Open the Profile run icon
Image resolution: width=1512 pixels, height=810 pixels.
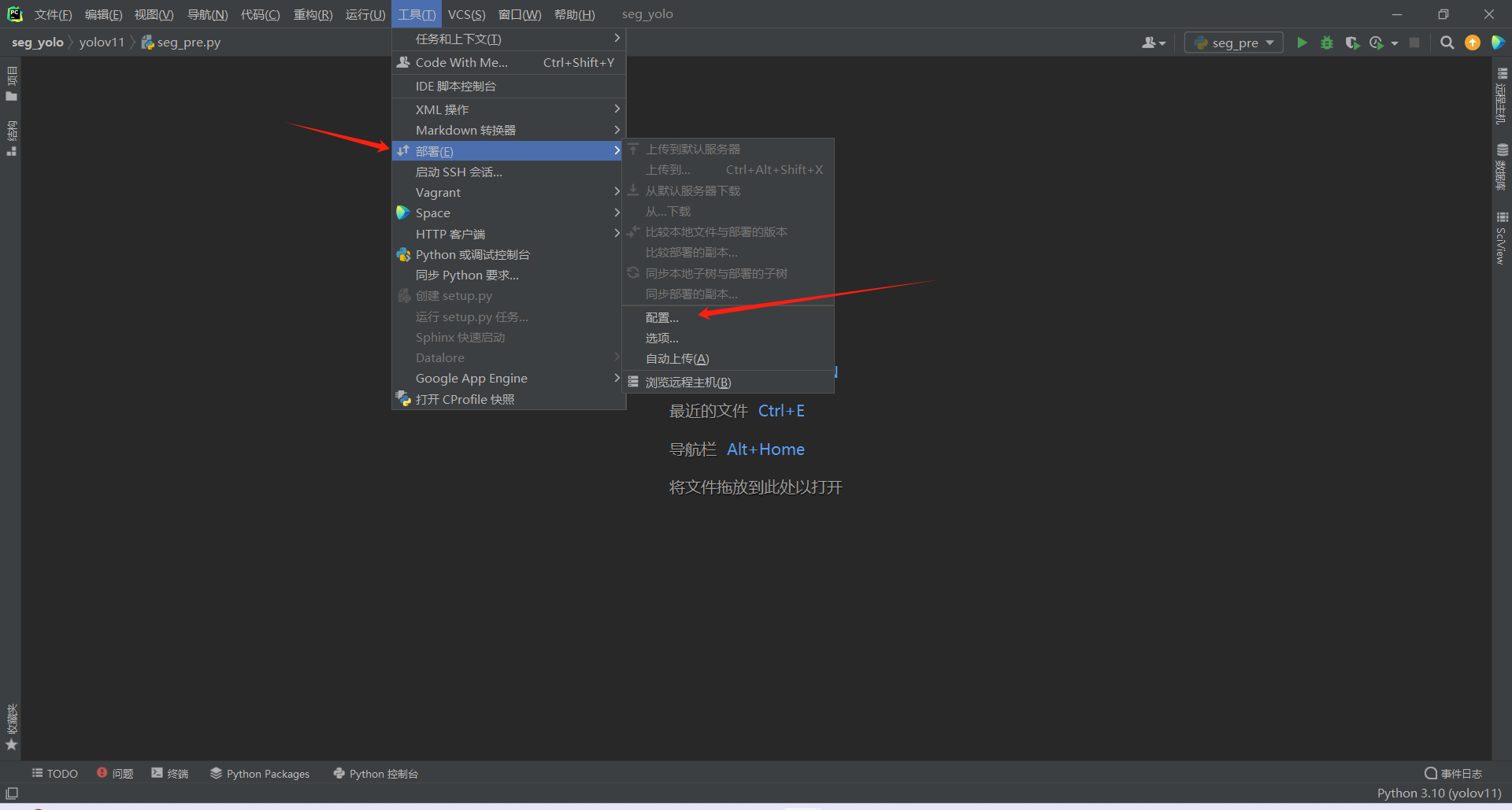click(1377, 43)
